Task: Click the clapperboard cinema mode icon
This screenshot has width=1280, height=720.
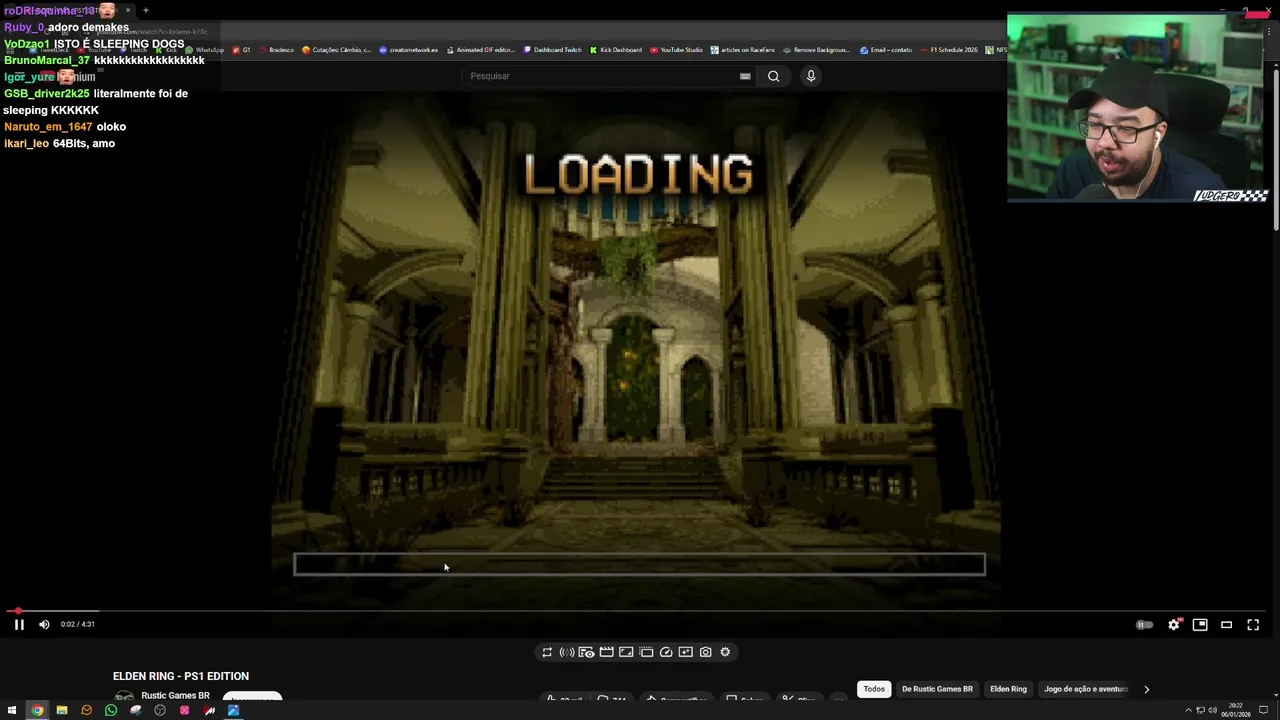Action: pos(606,652)
